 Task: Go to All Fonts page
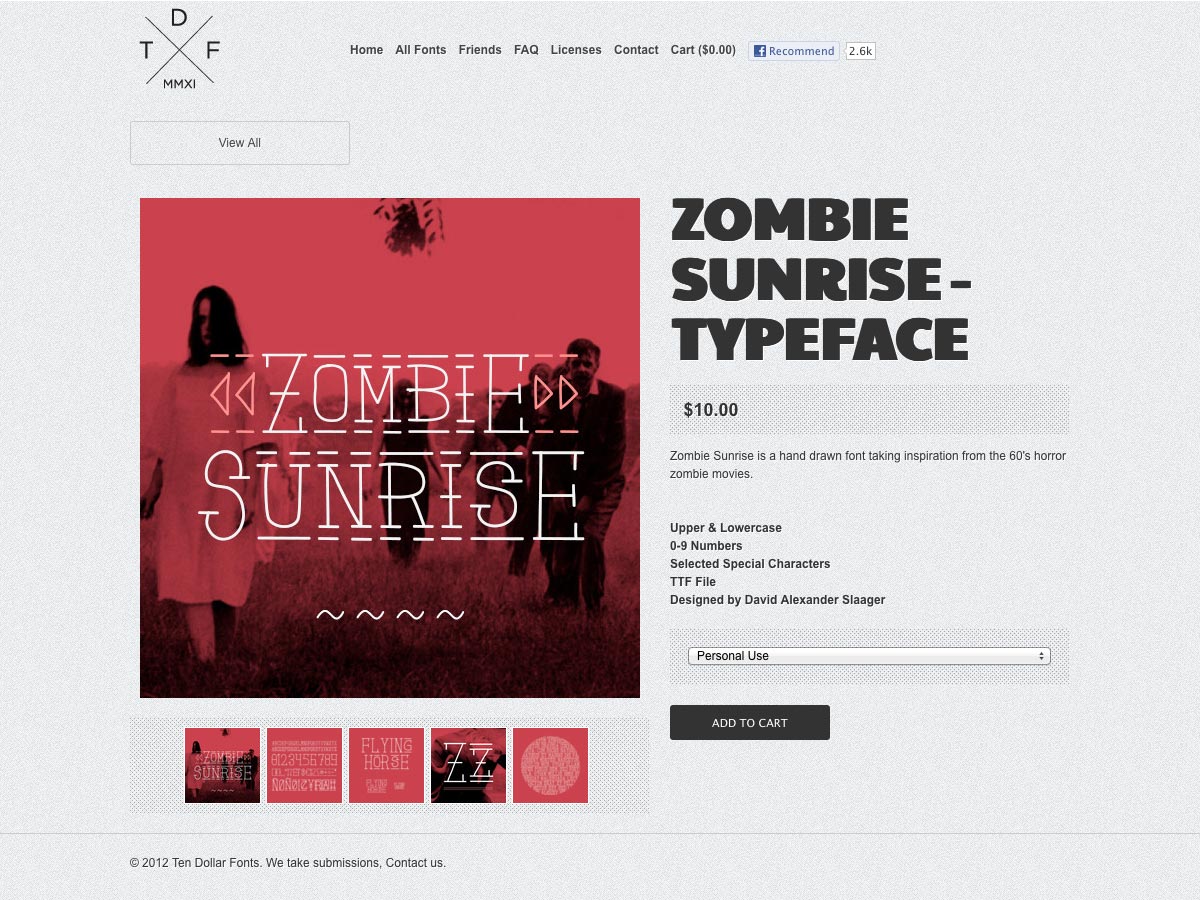pyautogui.click(x=420, y=50)
